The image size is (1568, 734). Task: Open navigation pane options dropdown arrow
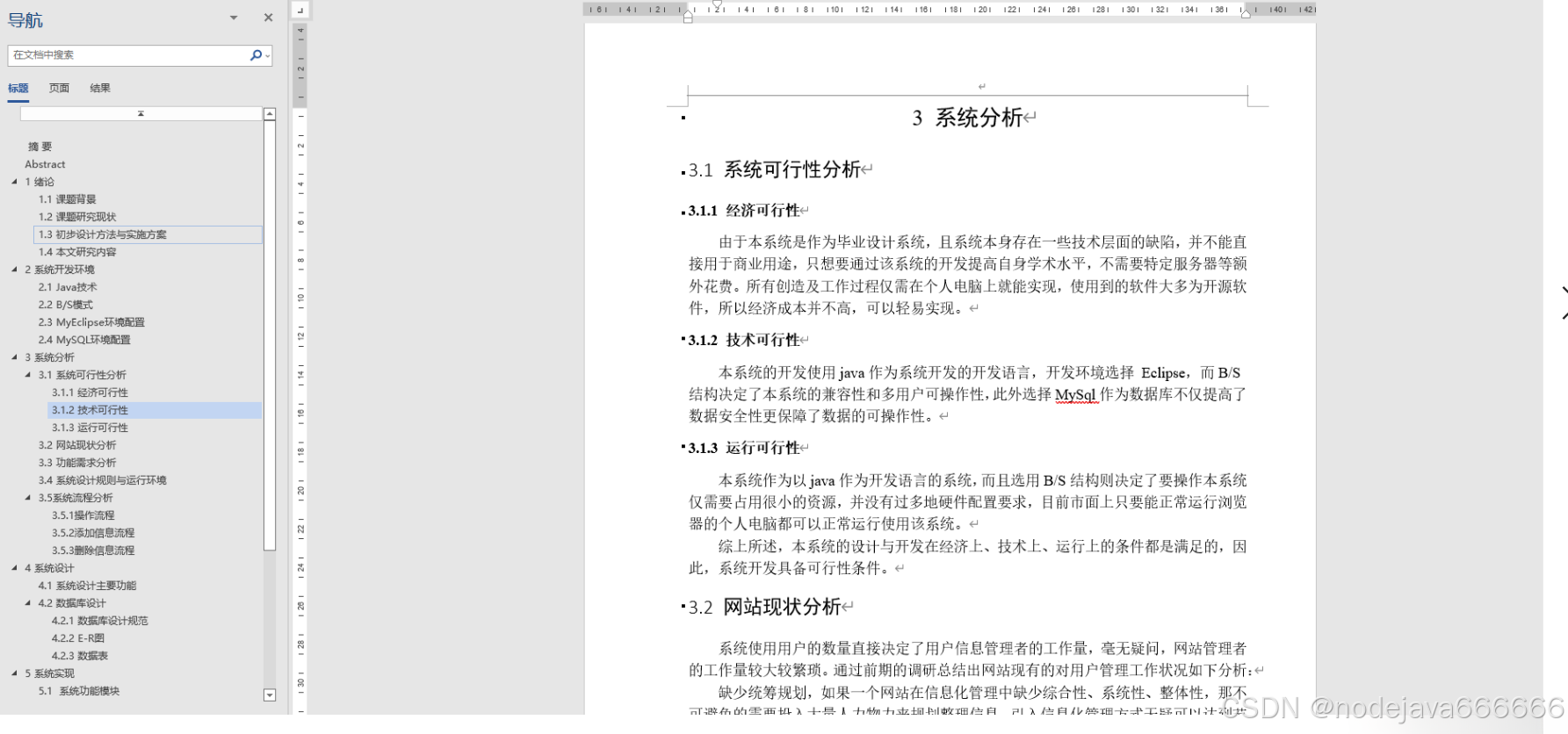tap(234, 18)
